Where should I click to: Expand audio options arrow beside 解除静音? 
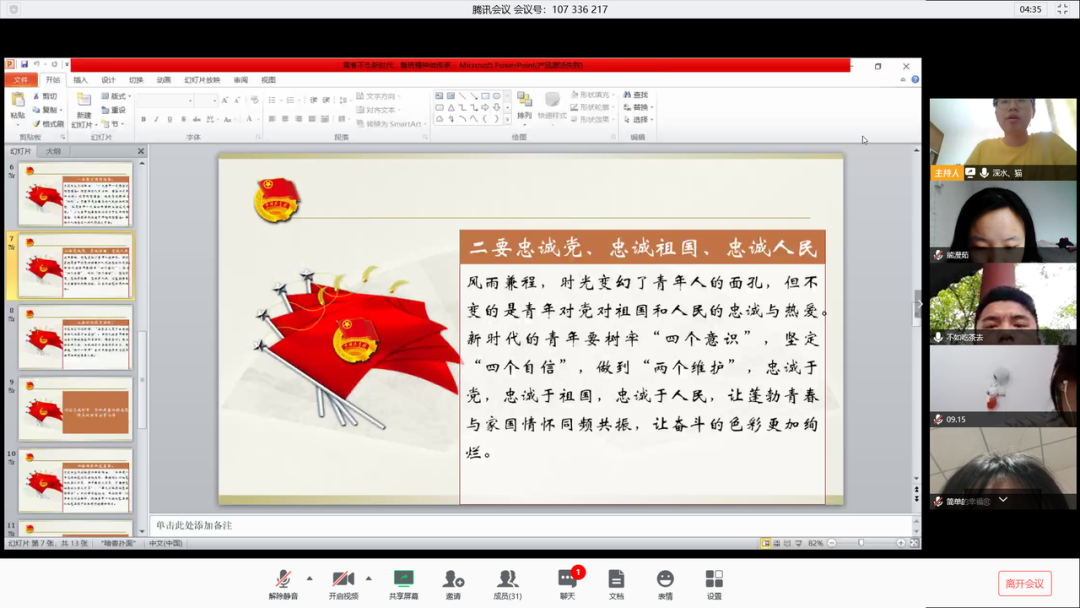[x=309, y=578]
